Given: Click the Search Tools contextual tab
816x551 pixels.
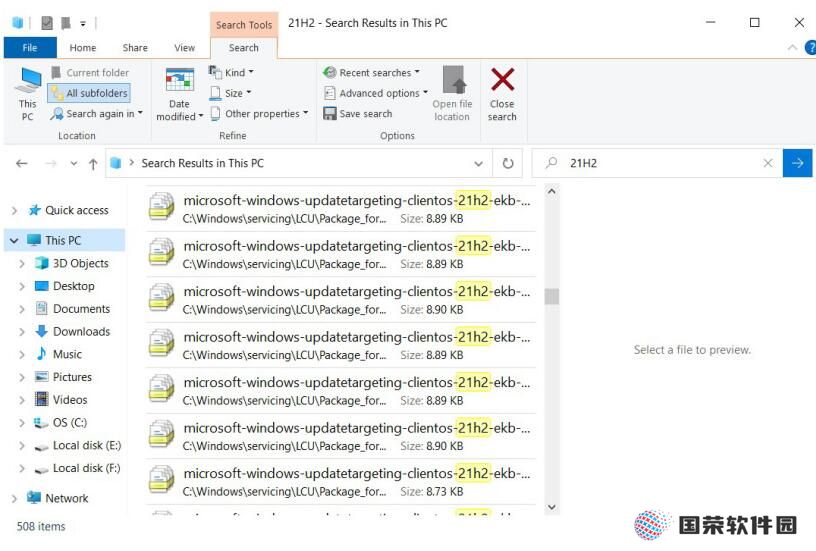Looking at the screenshot, I should [x=244, y=24].
